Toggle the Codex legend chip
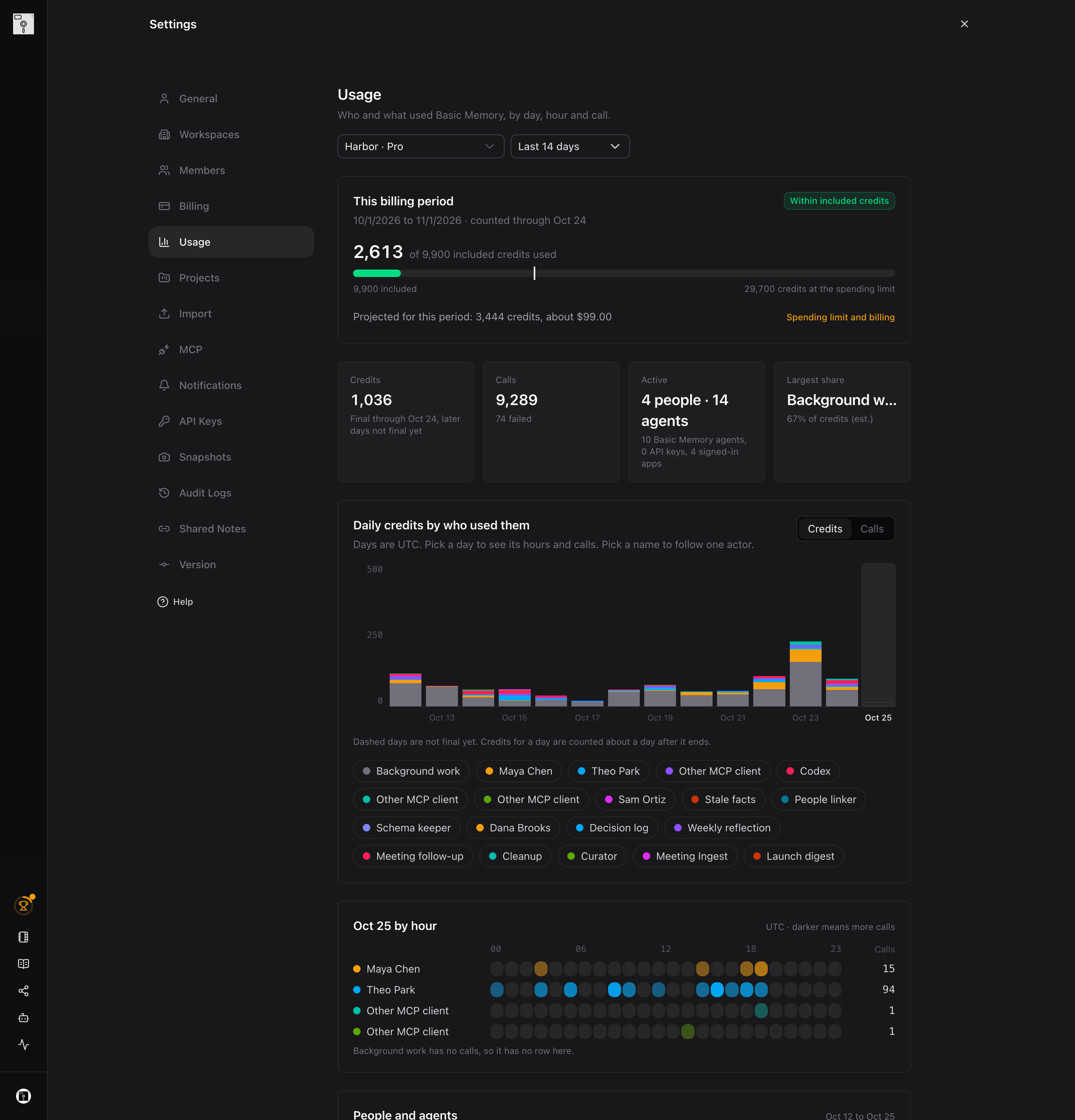Viewport: 1075px width, 1120px height. coord(808,771)
